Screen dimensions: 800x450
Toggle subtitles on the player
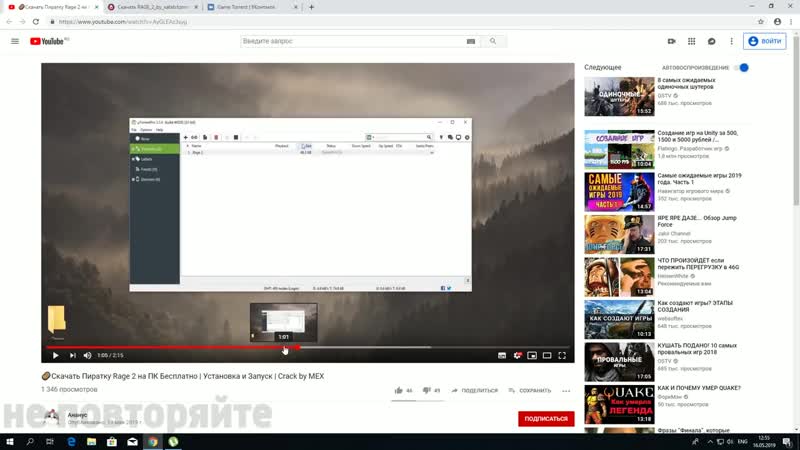coord(502,356)
